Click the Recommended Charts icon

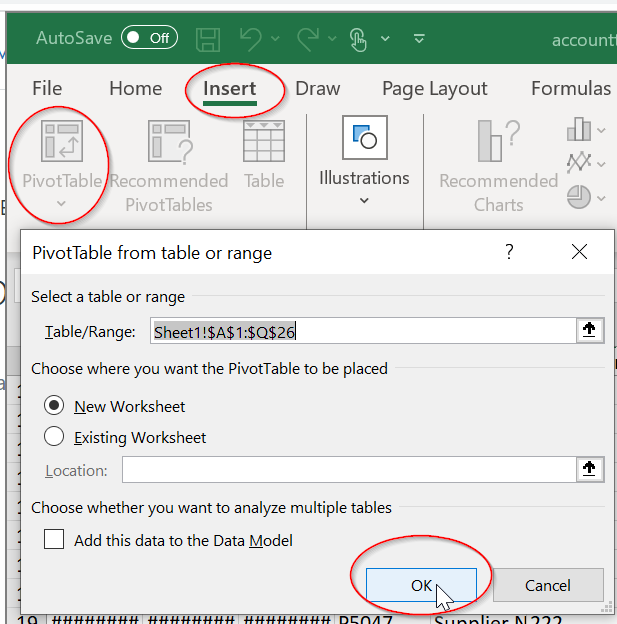499,140
